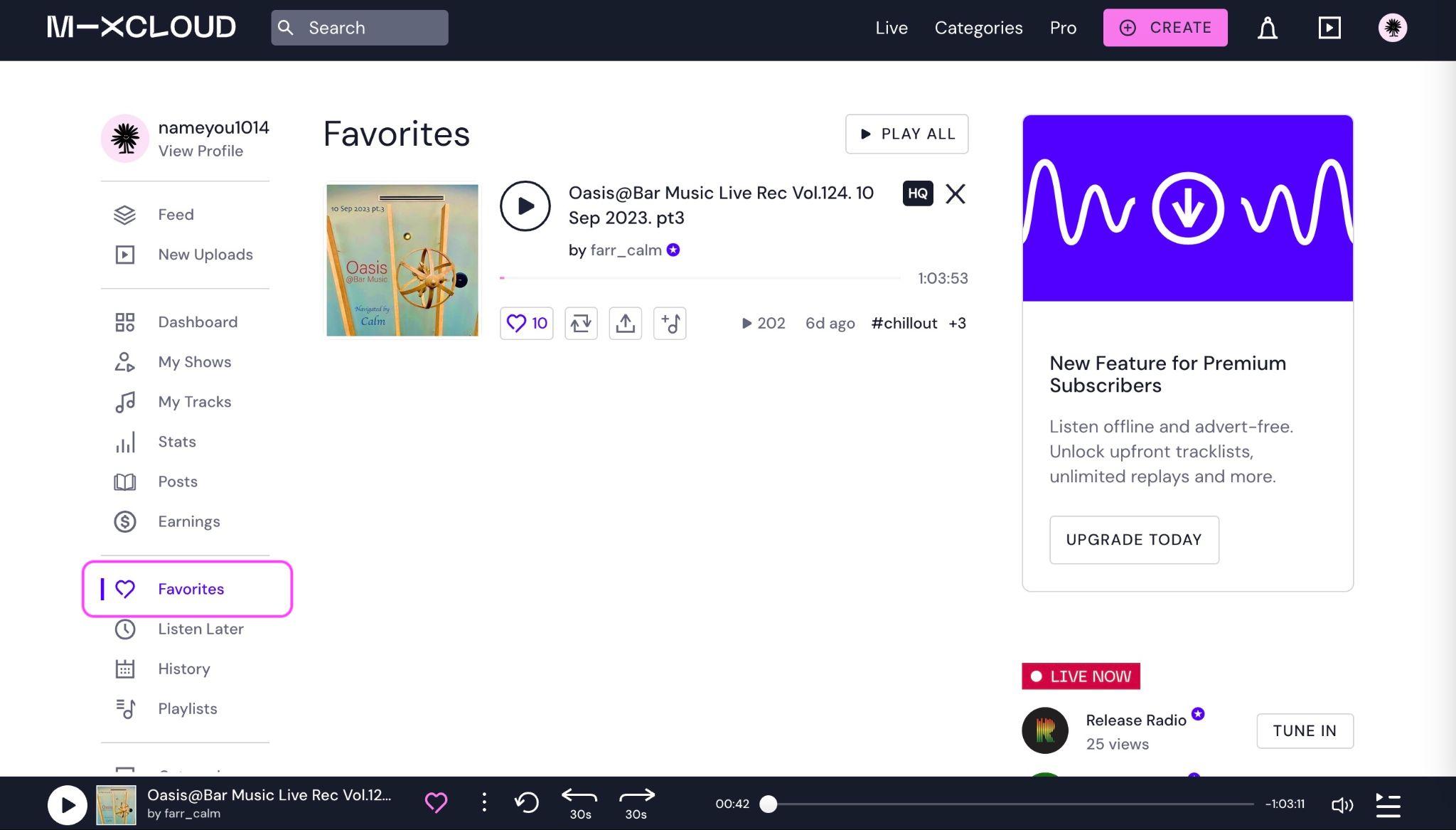Seek in the show's progress bar
The width and height of the screenshot is (1456, 830).
click(x=700, y=278)
